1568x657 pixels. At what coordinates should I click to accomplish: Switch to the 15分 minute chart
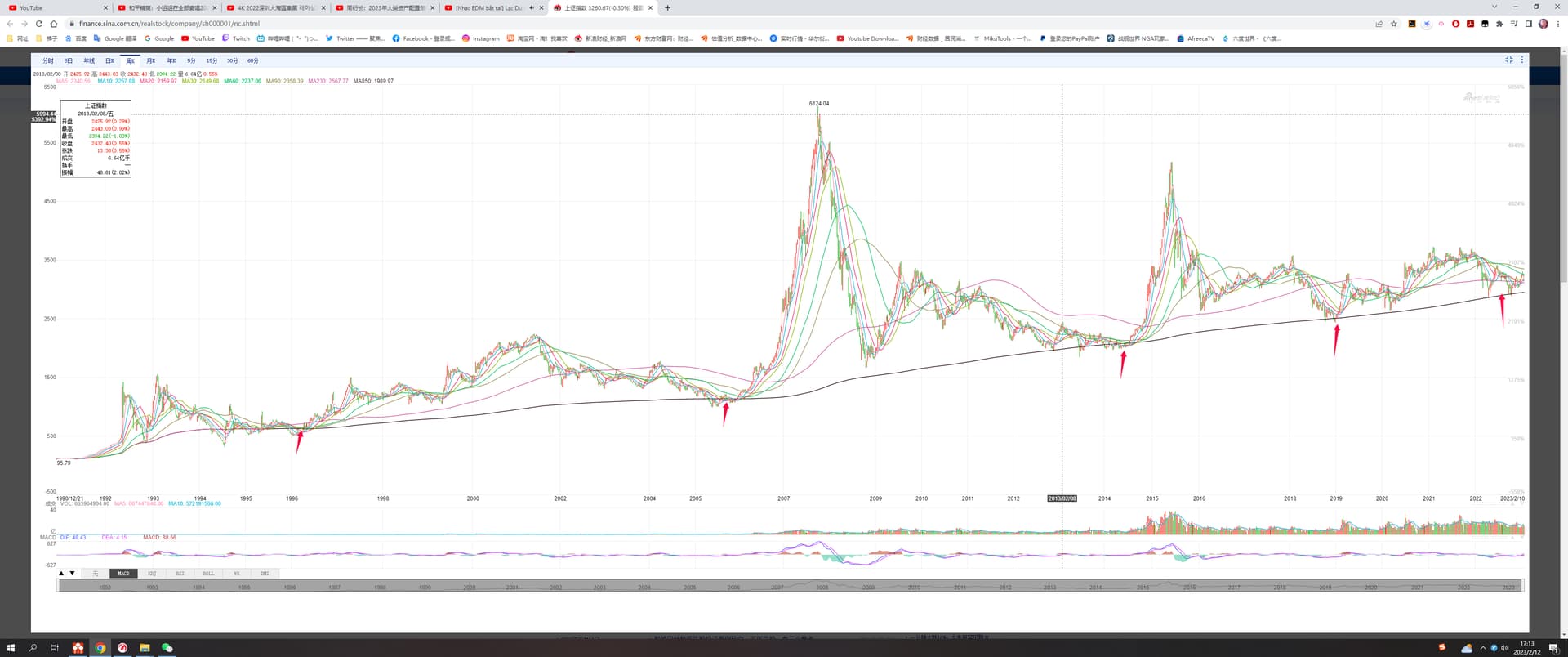tap(212, 60)
